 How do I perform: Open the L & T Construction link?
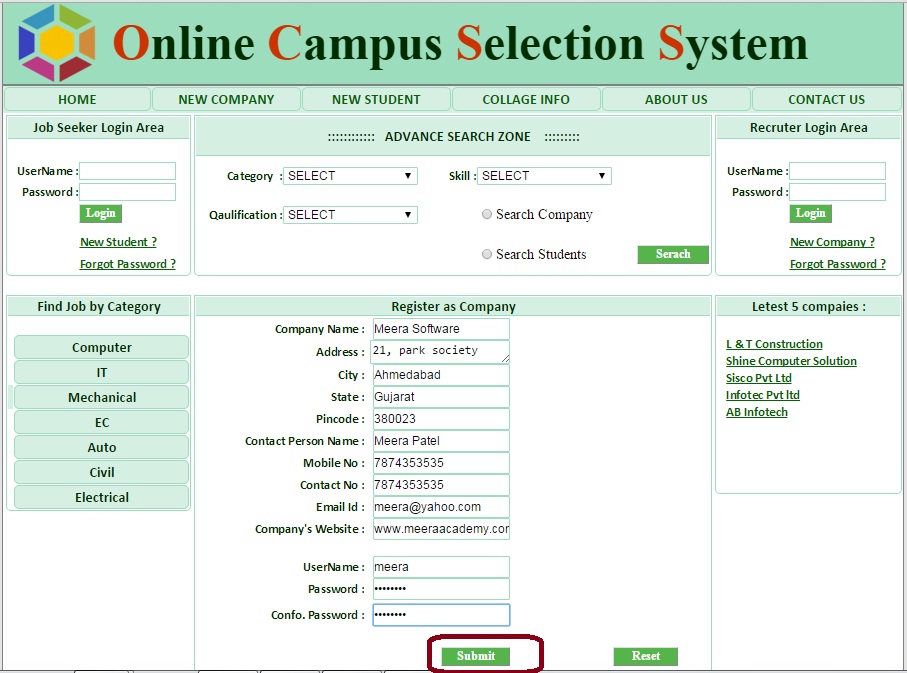(x=774, y=344)
